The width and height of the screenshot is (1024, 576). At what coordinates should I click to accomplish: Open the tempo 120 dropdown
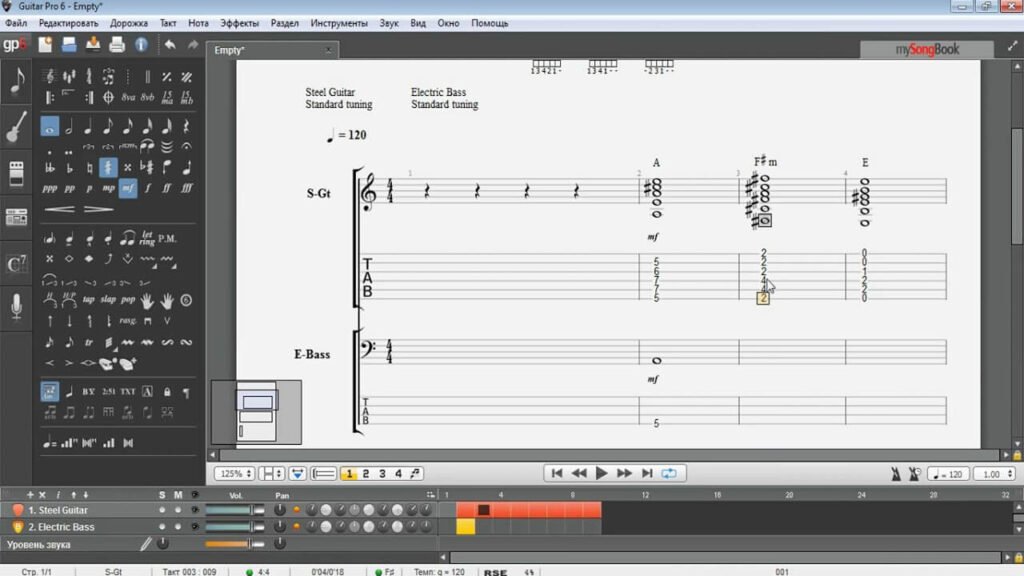pyautogui.click(x=948, y=474)
